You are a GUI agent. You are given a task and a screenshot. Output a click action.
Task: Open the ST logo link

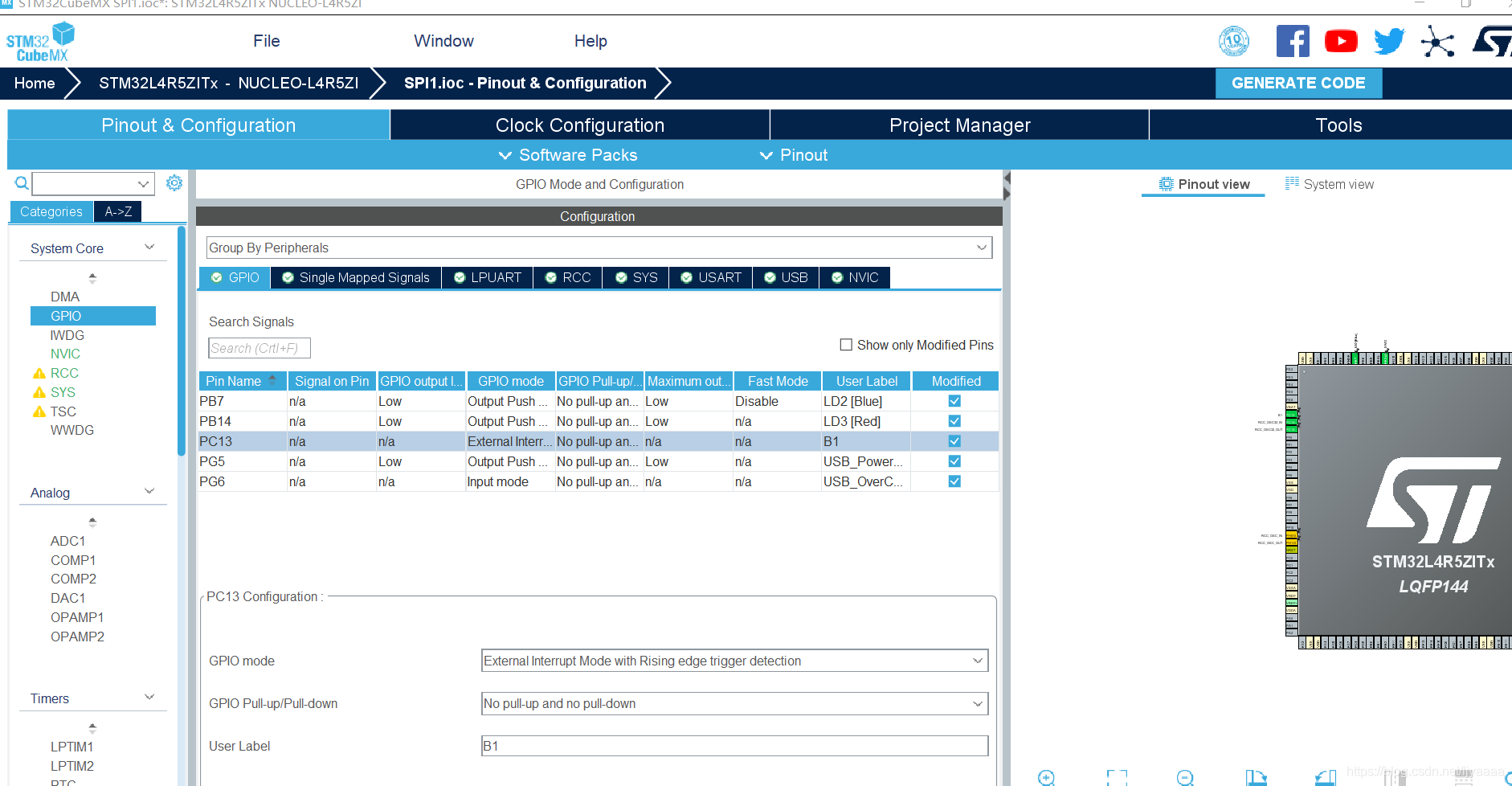coord(1493,41)
